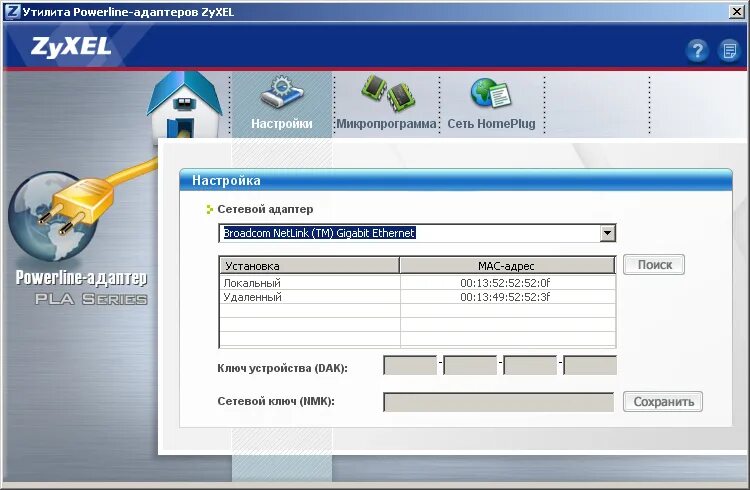Switch to the Сеть HomePlug tab

[x=491, y=105]
